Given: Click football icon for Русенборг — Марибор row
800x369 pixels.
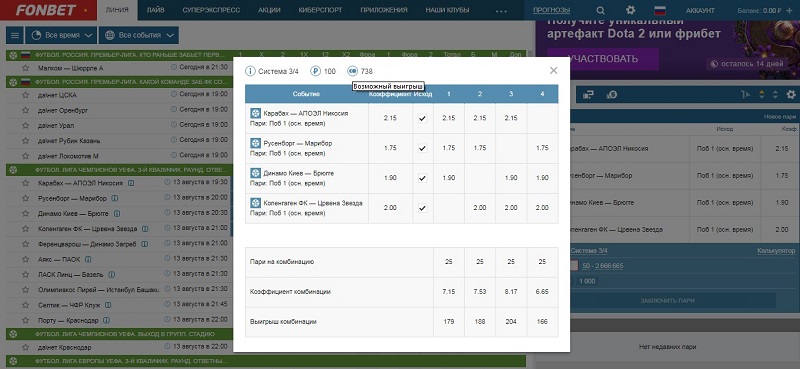Looking at the screenshot, I should (255, 143).
